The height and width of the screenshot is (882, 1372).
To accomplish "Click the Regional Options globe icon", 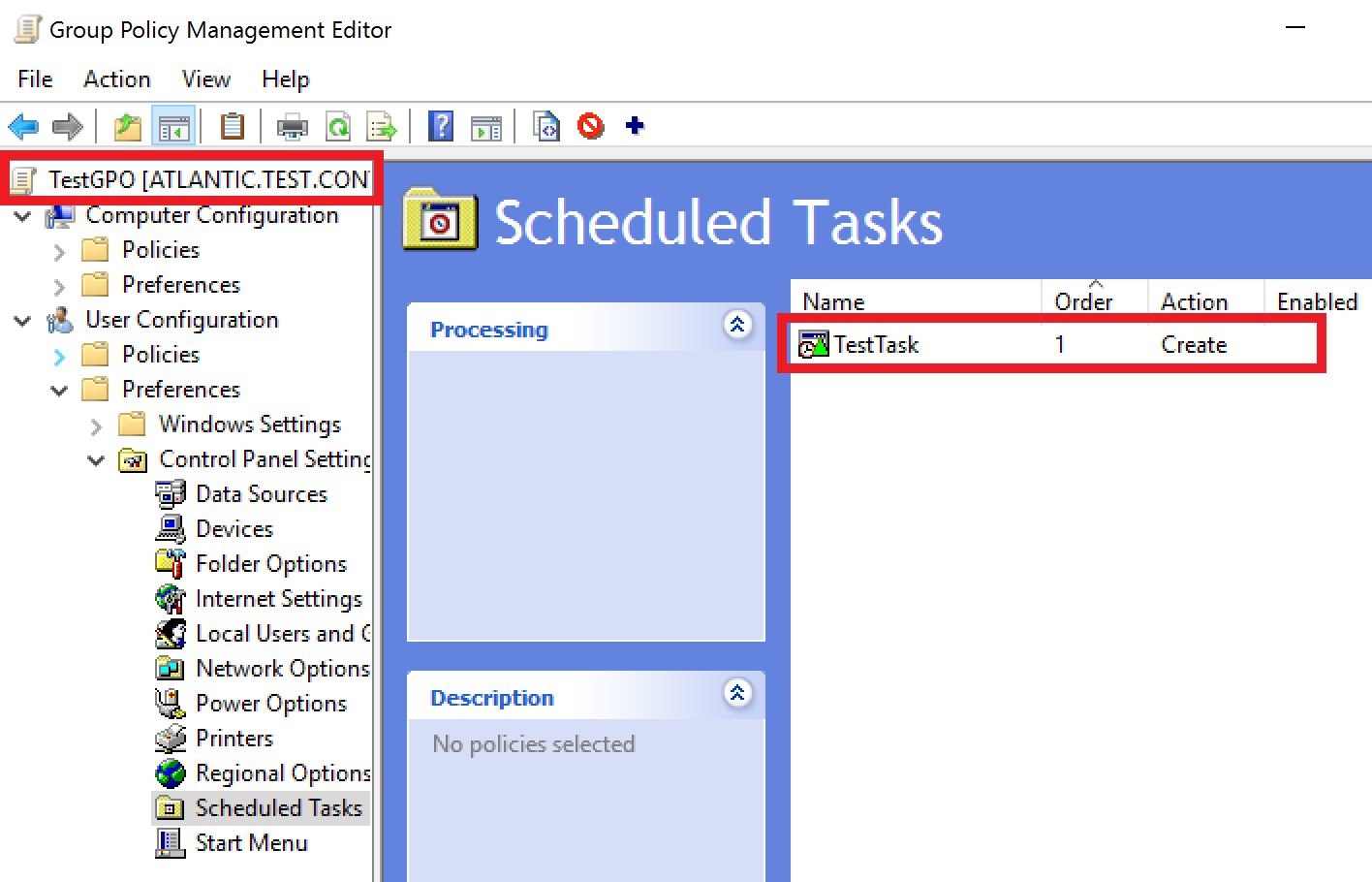I will pyautogui.click(x=171, y=773).
